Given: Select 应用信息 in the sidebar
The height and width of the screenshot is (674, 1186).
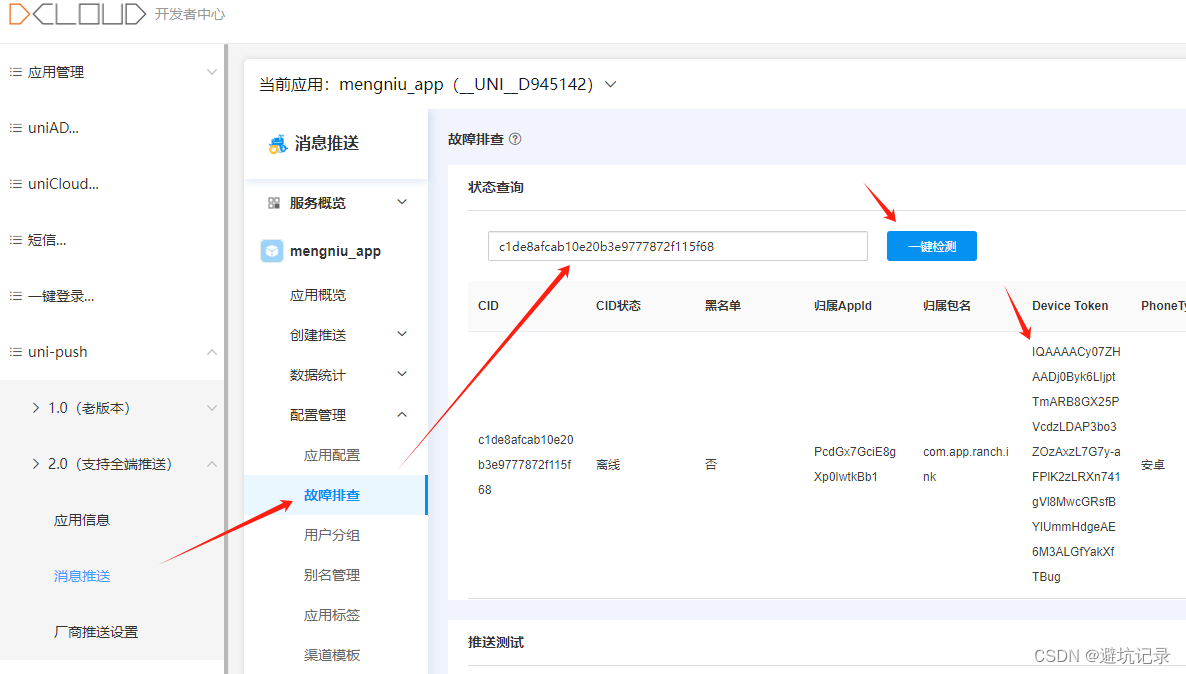Looking at the screenshot, I should (x=82, y=520).
